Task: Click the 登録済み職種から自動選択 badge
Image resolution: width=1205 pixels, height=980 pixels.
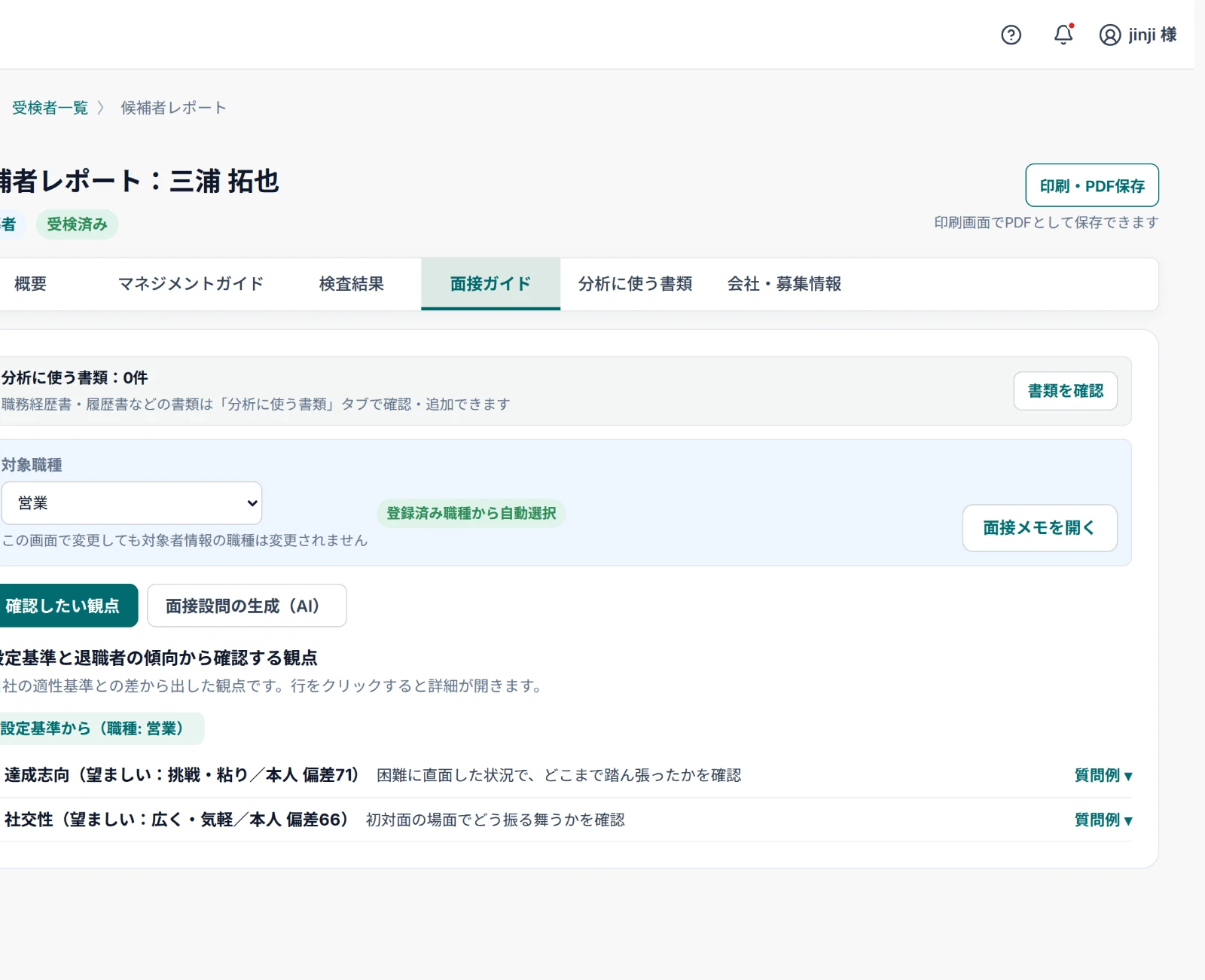Action: [x=471, y=513]
